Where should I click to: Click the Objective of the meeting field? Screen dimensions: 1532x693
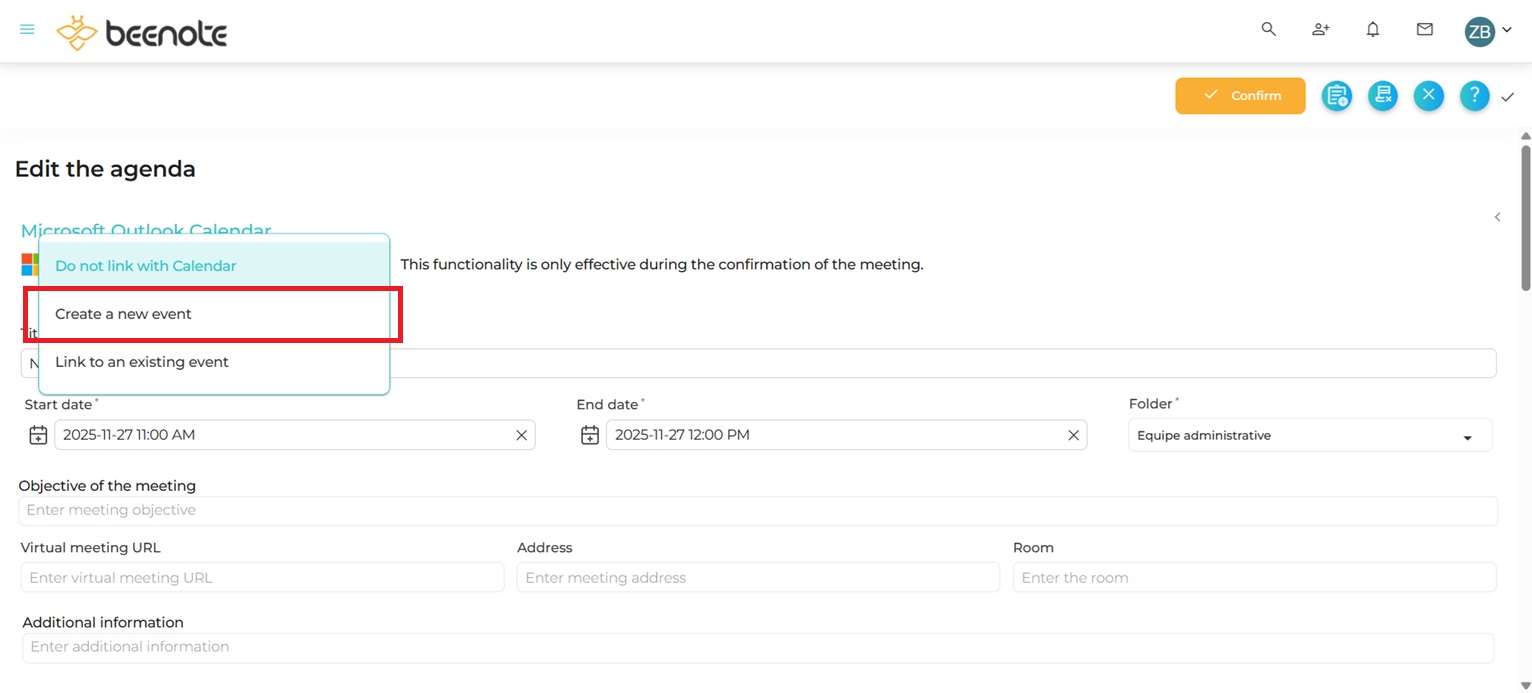pos(758,510)
